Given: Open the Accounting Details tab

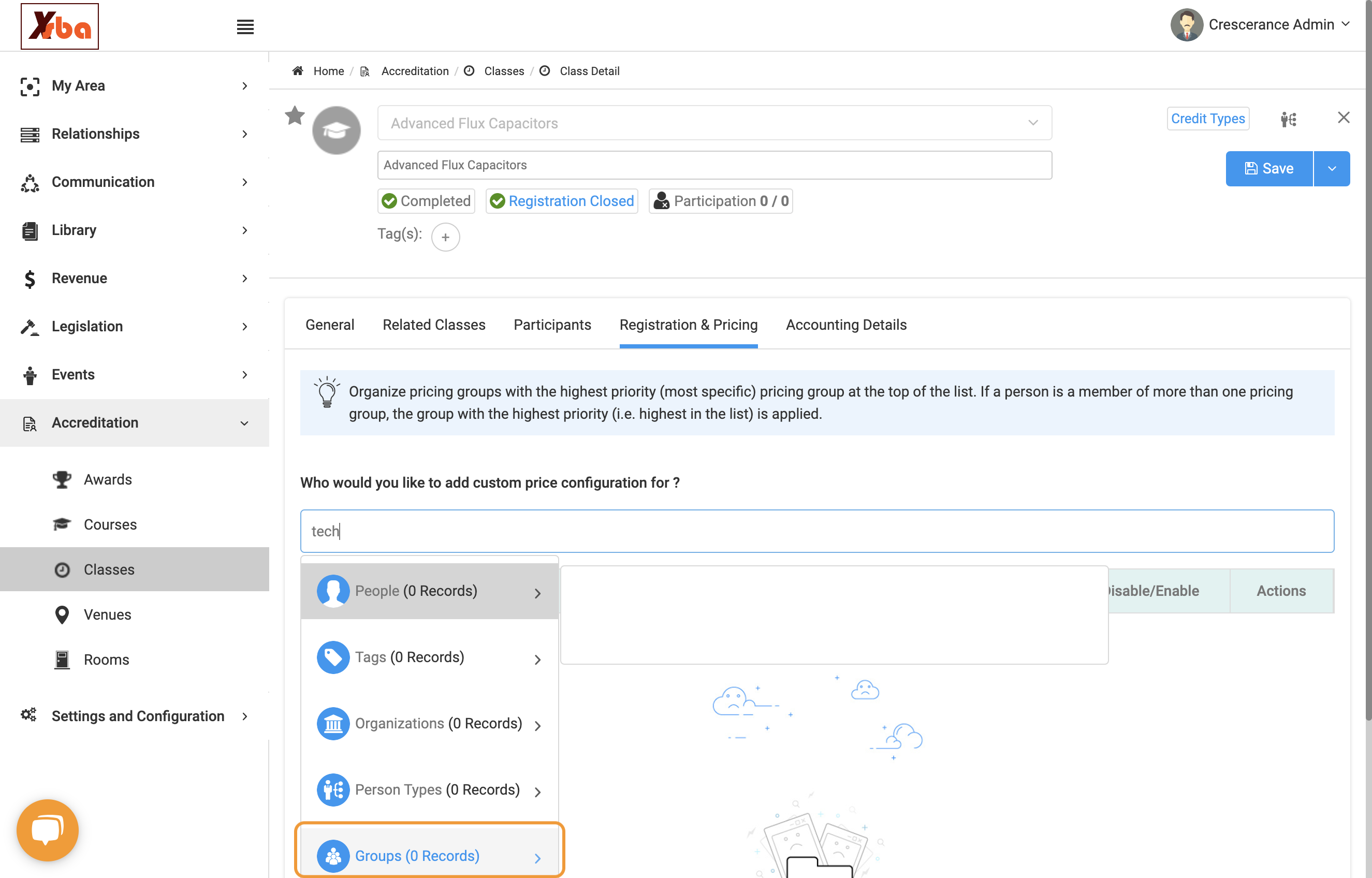Looking at the screenshot, I should click(846, 325).
